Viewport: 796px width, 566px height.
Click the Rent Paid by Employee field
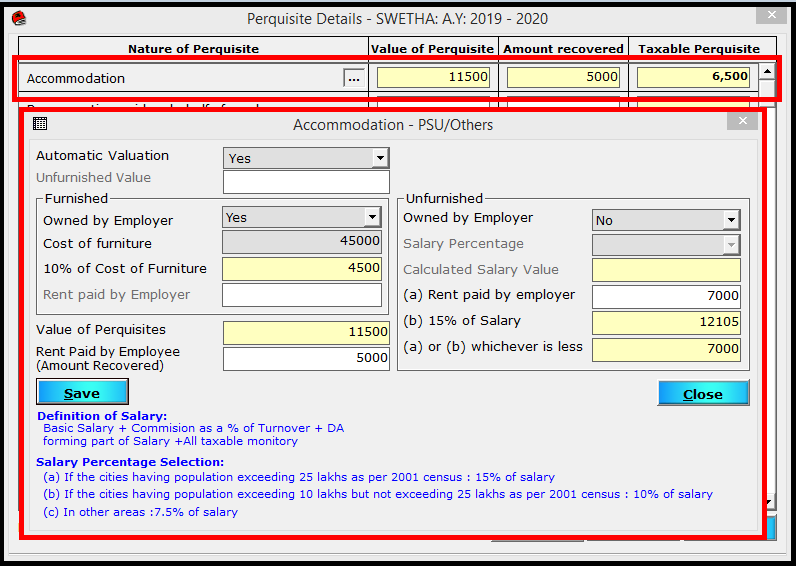[306, 358]
